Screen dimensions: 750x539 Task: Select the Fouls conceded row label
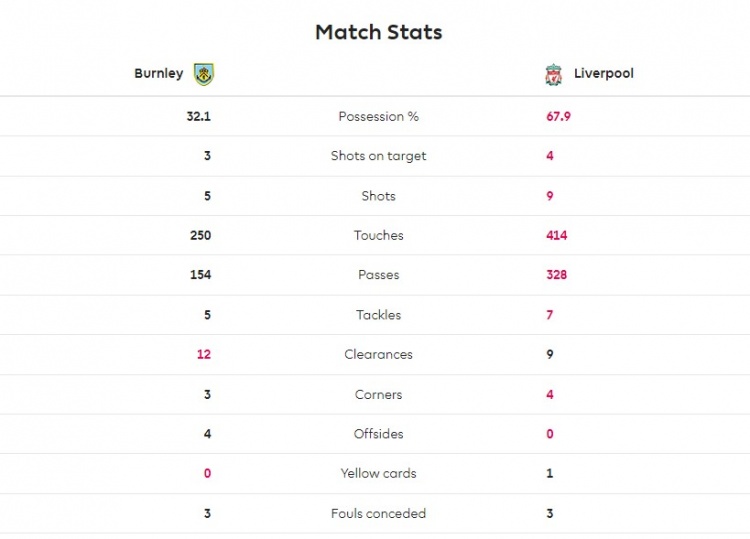378,514
